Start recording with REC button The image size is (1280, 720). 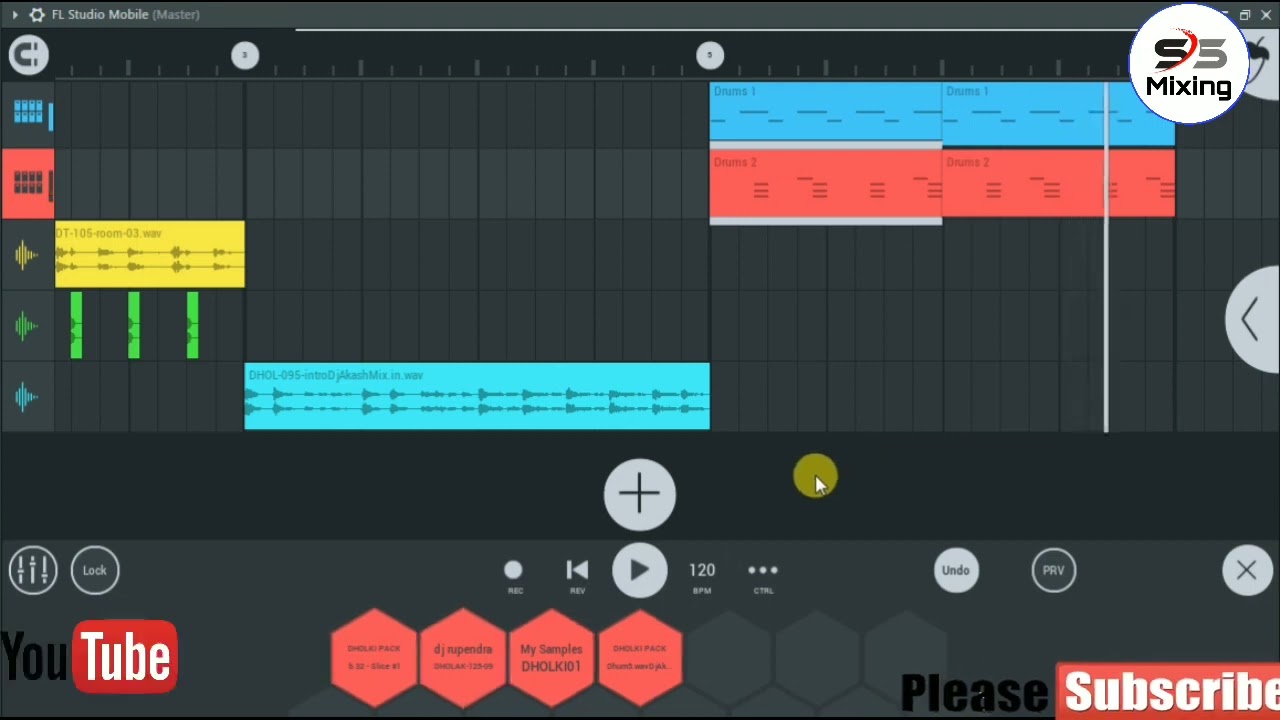pyautogui.click(x=514, y=575)
